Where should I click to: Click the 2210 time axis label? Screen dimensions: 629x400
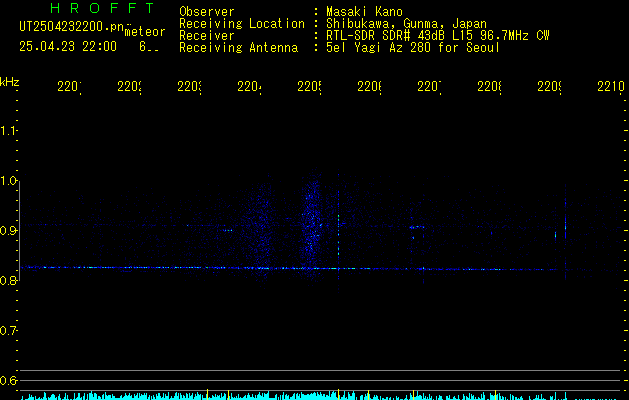(x=611, y=86)
